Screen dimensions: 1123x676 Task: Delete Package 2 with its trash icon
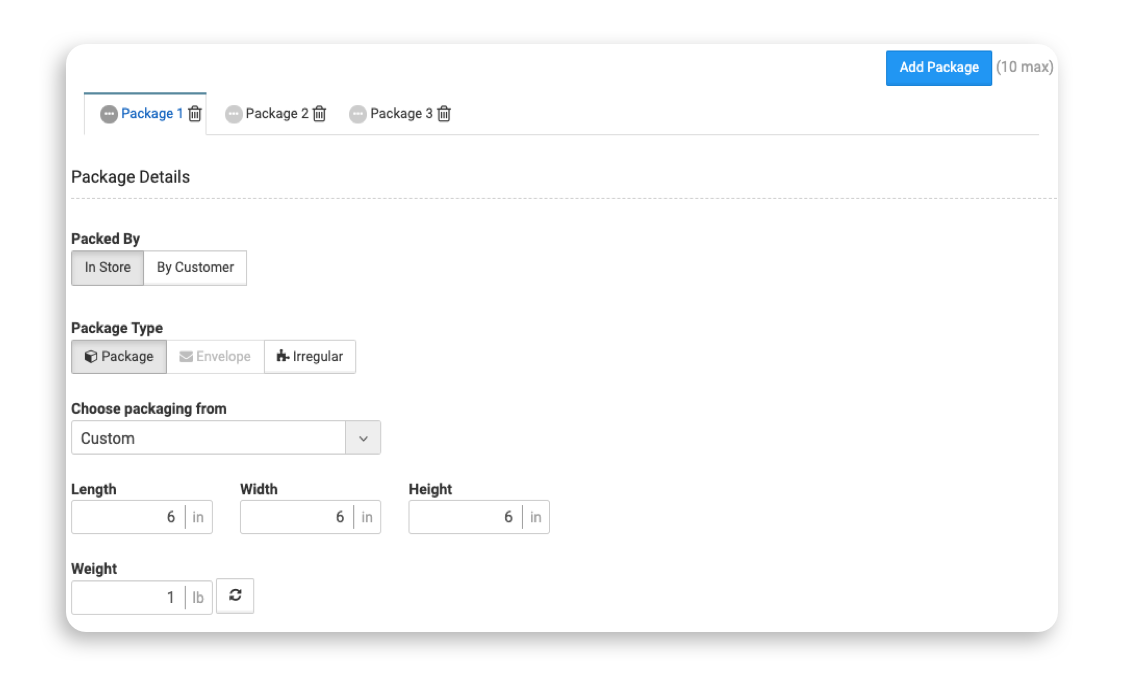pyautogui.click(x=319, y=114)
